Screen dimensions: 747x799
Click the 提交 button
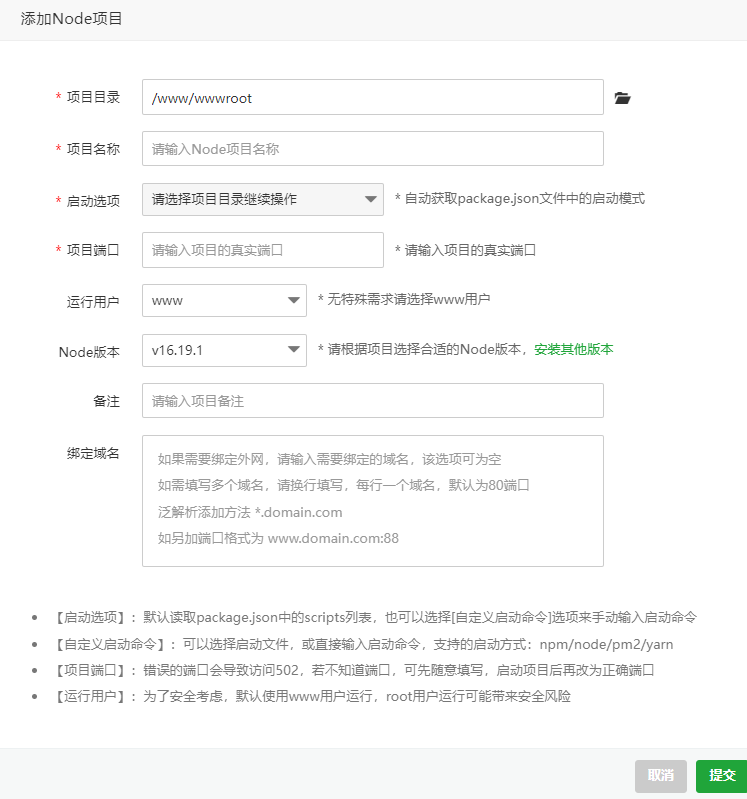722,776
